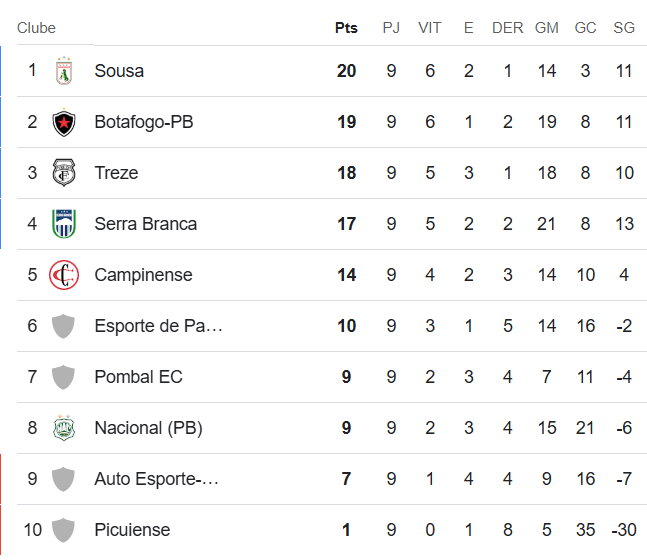Click the GM column header

[x=547, y=28]
